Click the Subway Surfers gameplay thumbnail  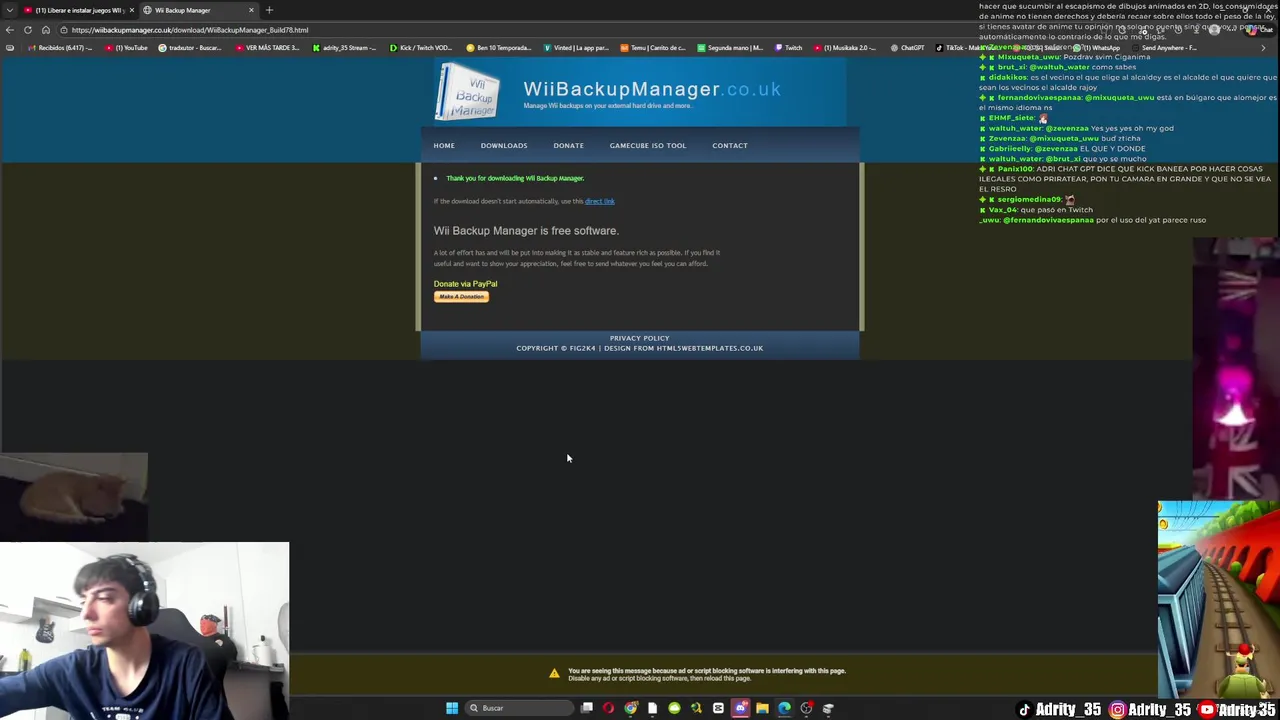pyautogui.click(x=1218, y=598)
